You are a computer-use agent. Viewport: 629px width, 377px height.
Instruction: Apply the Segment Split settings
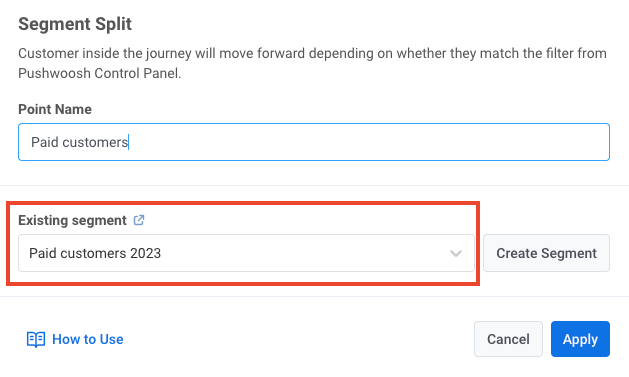580,339
